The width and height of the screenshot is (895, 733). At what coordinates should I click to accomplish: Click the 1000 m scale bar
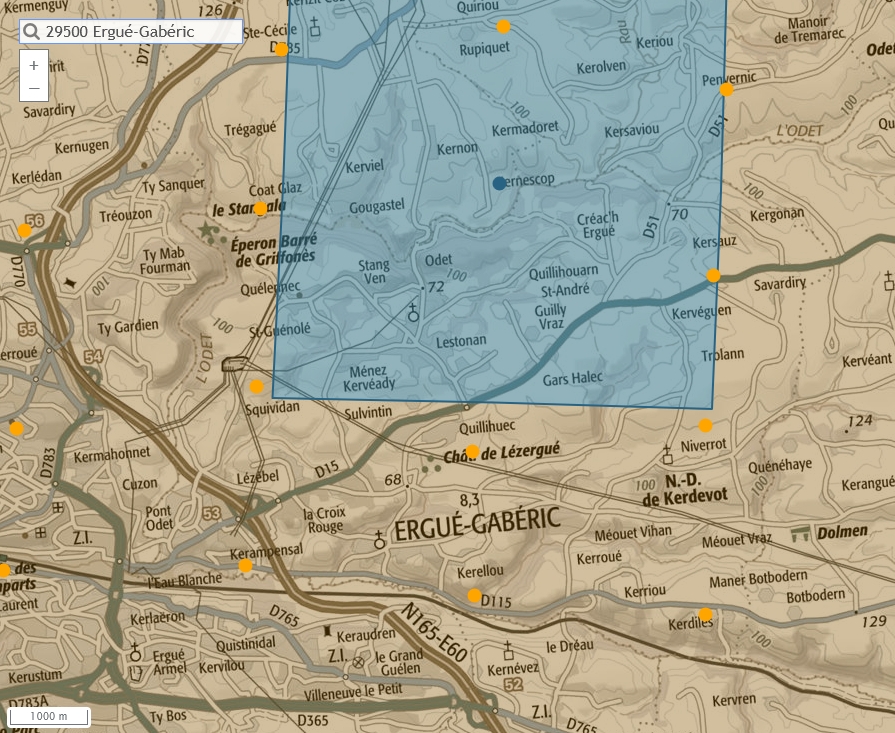tap(49, 716)
